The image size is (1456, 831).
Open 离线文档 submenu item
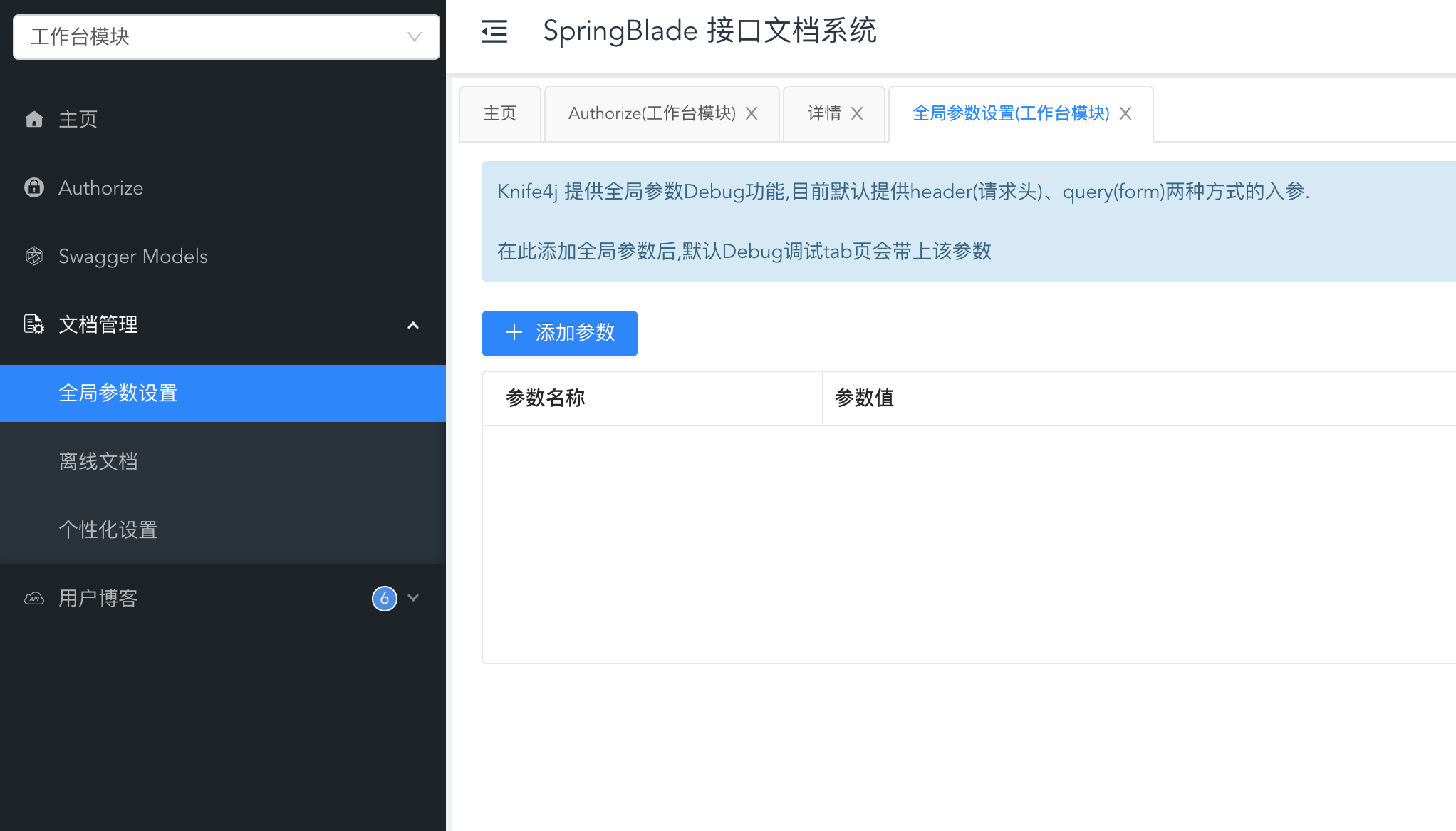pos(223,461)
